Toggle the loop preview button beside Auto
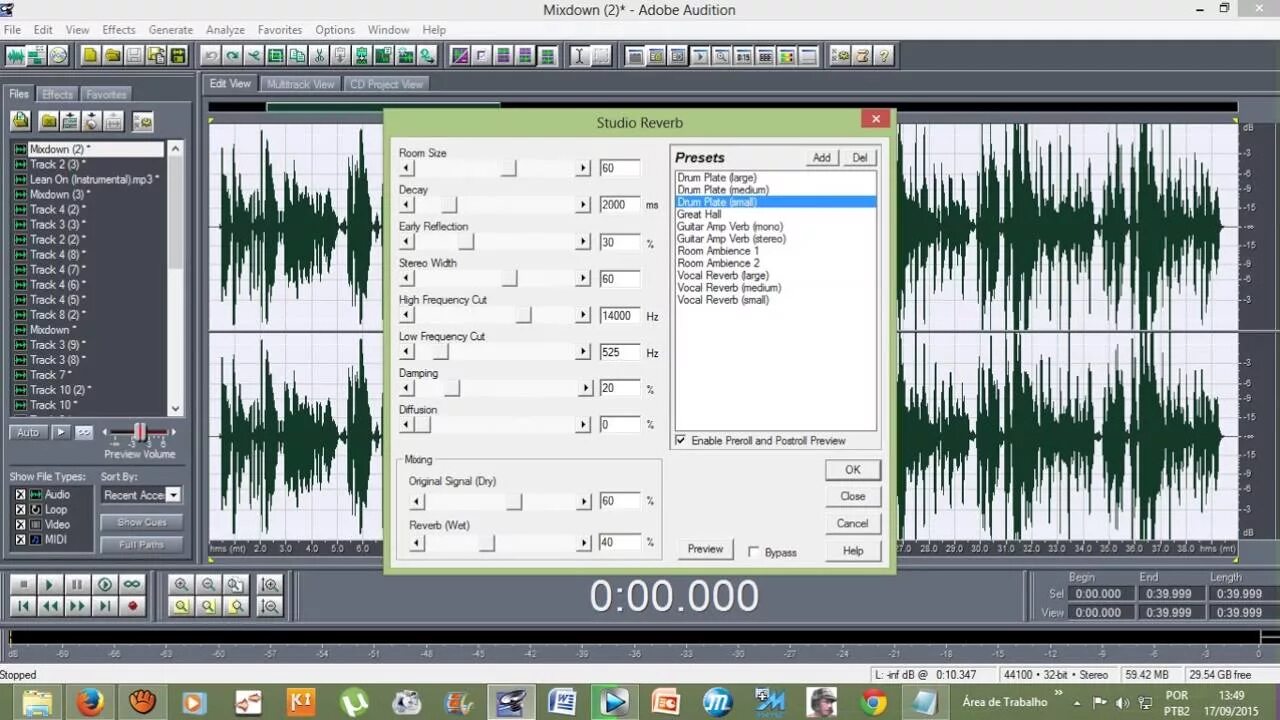This screenshot has width=1280, height=720. [x=84, y=433]
